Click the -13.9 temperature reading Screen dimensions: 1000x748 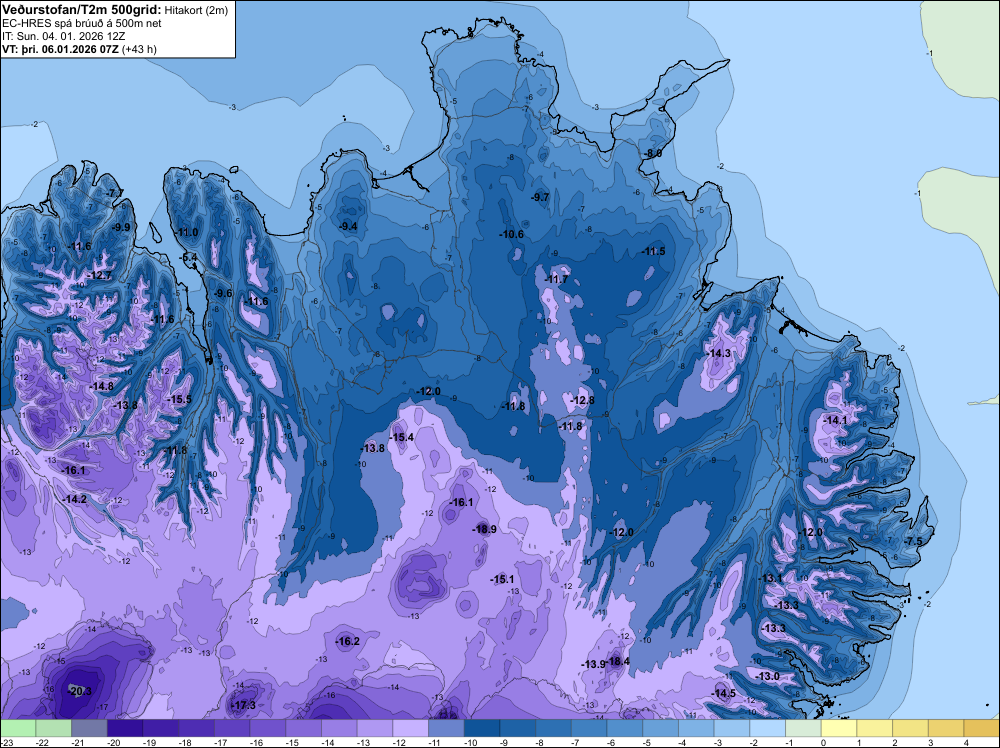tap(593, 664)
